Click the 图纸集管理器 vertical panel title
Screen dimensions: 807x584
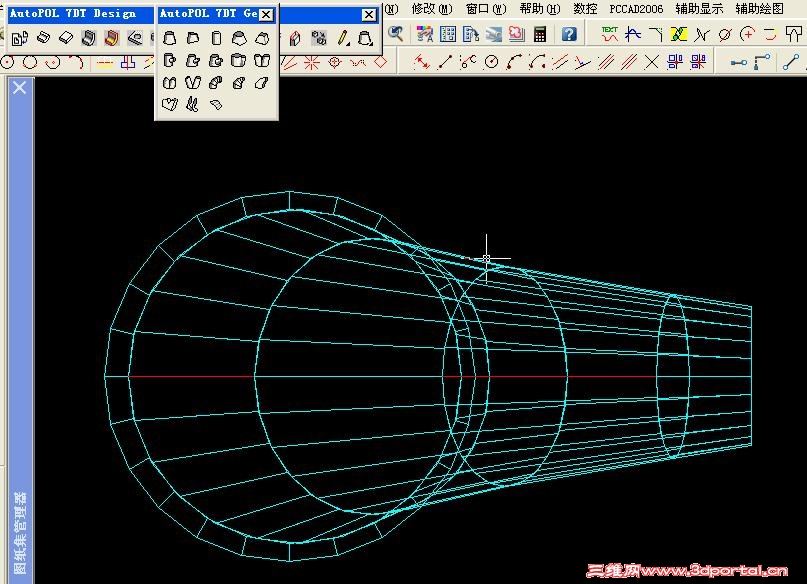(x=20, y=533)
